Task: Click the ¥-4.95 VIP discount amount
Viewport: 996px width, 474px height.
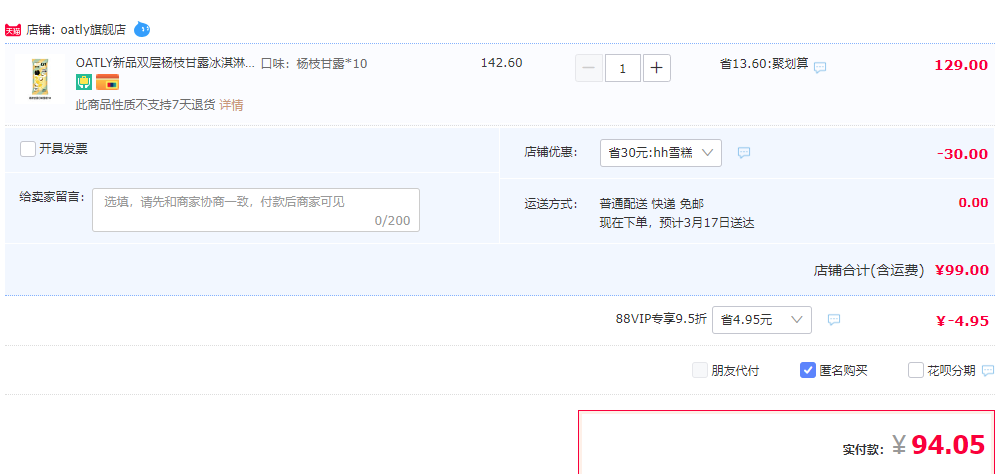Action: pyautogui.click(x=962, y=321)
